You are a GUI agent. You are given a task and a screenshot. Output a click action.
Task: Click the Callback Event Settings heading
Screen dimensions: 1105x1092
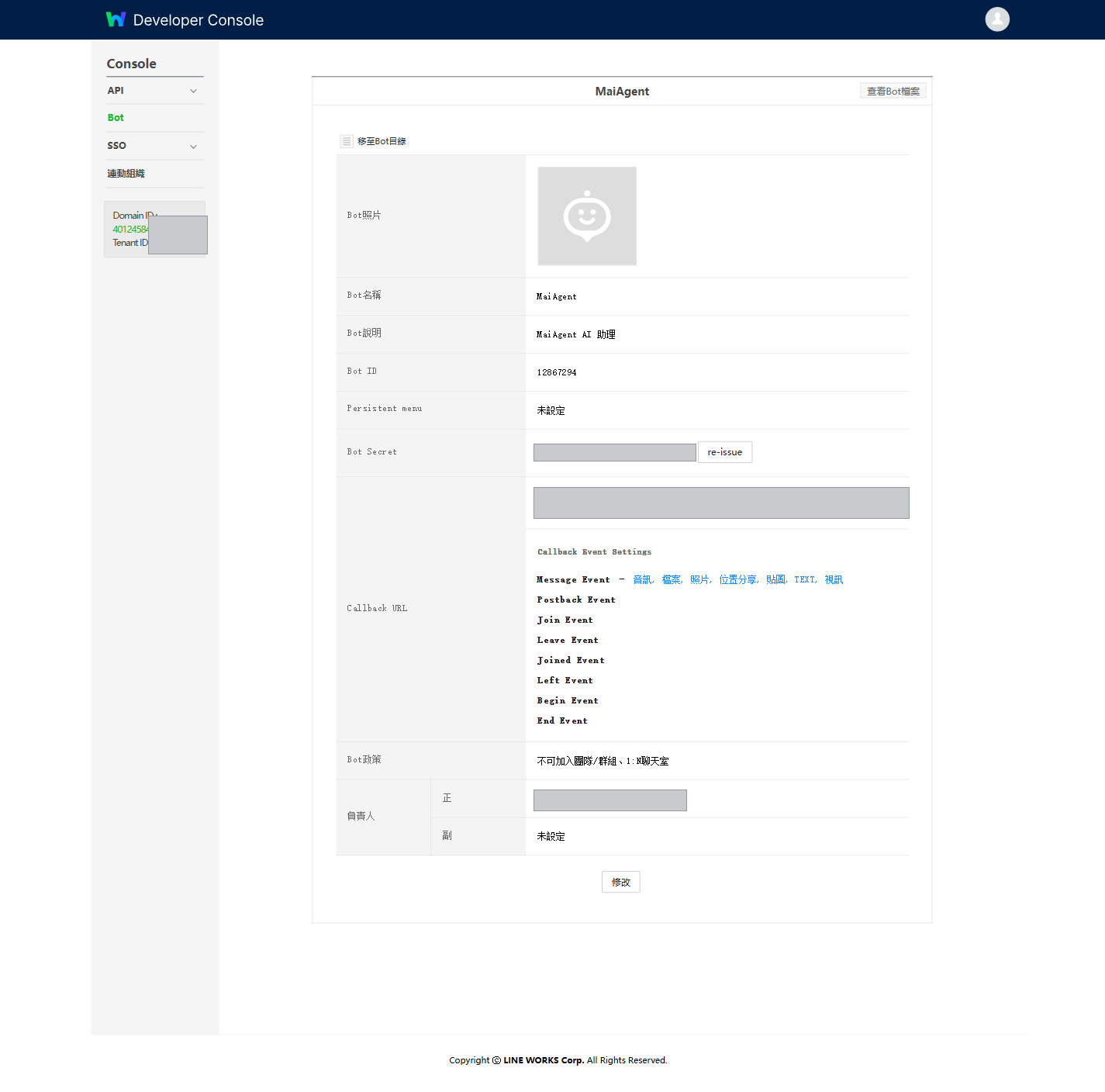[595, 551]
